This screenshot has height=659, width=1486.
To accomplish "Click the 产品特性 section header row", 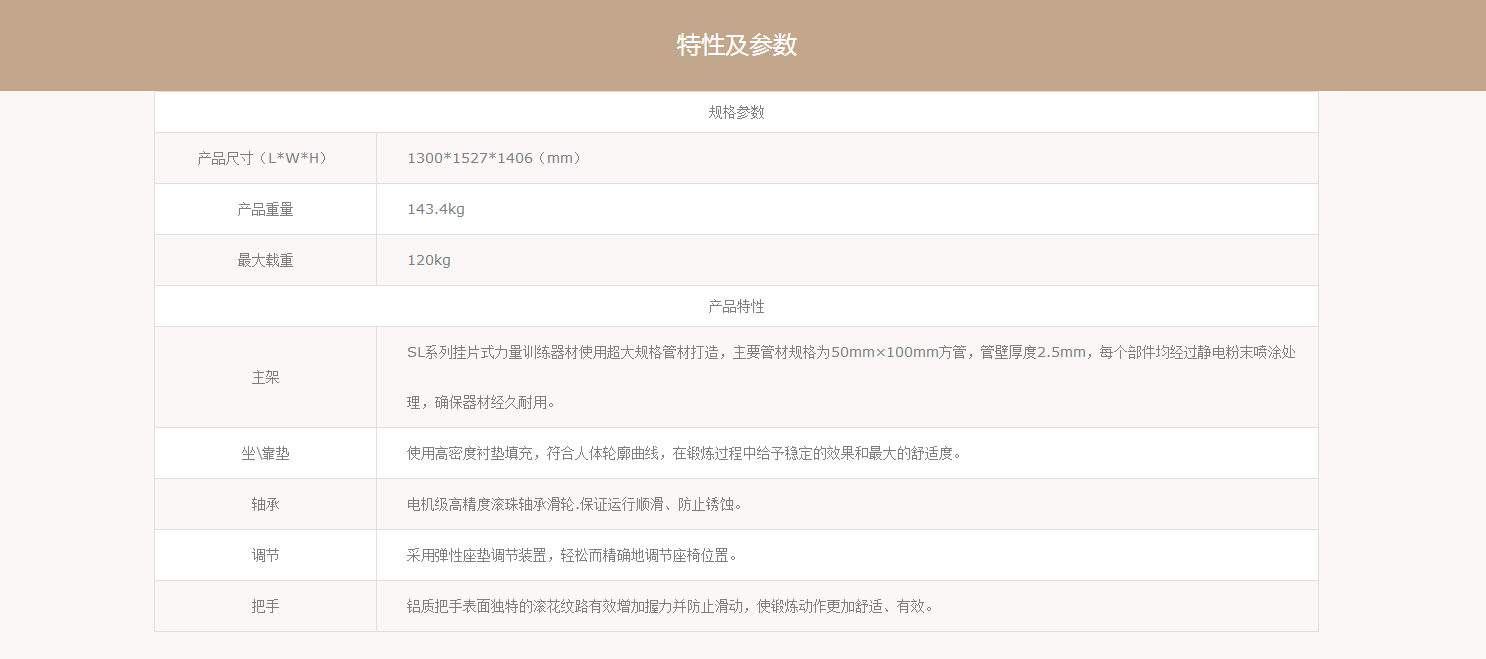I will [736, 306].
